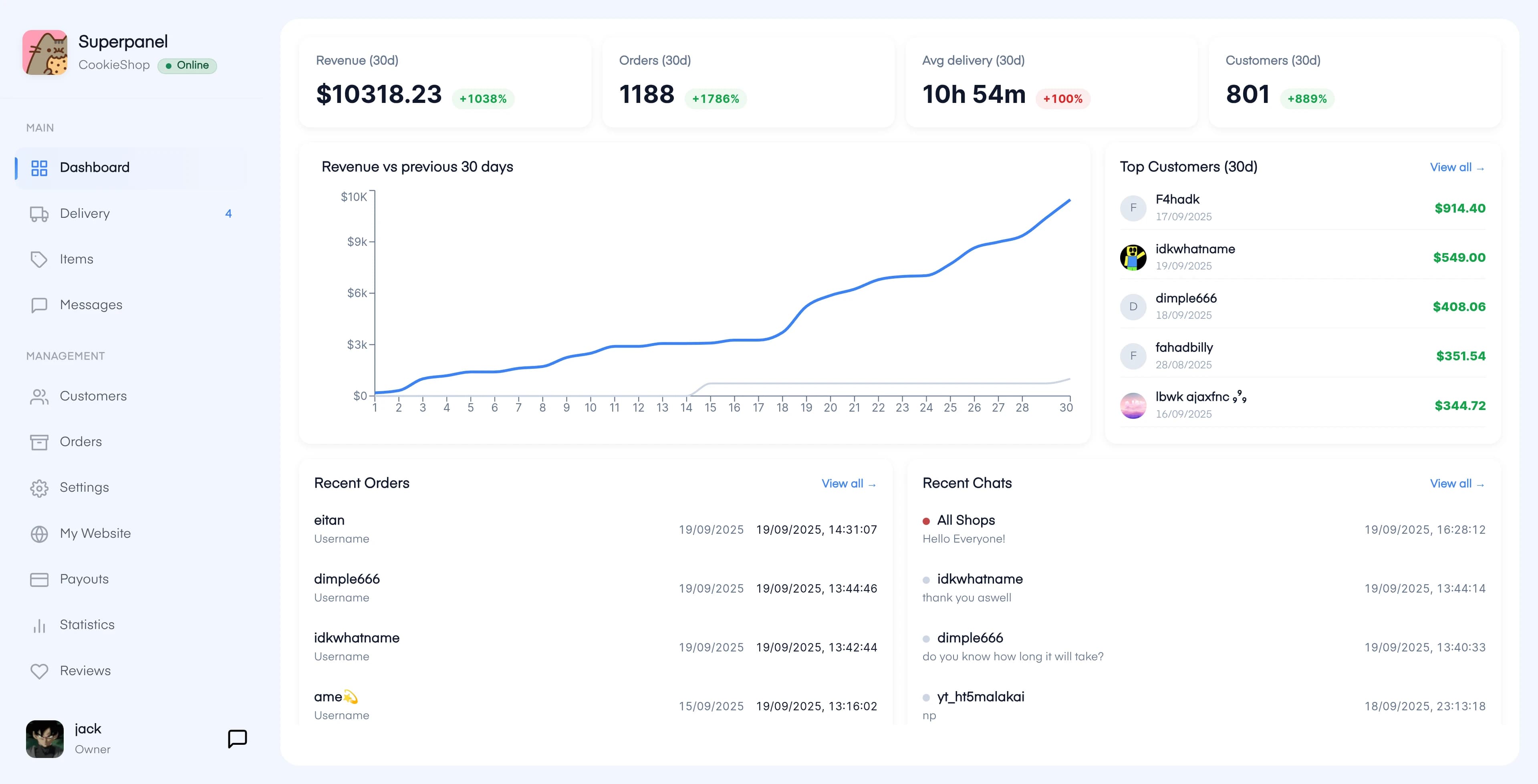Toggle the shop Online status badge
This screenshot has width=1538, height=784.
click(x=187, y=66)
